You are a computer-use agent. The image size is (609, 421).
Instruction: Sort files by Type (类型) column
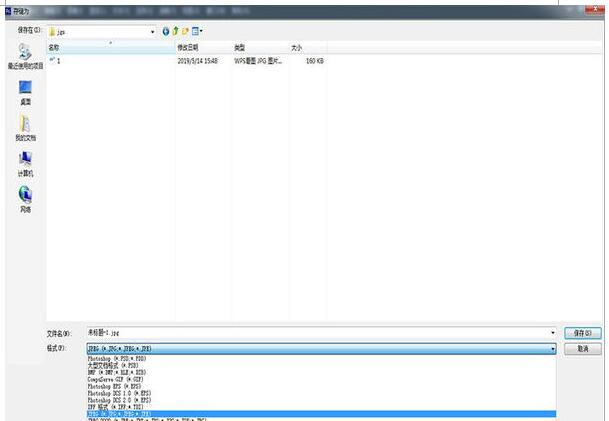pyautogui.click(x=260, y=47)
